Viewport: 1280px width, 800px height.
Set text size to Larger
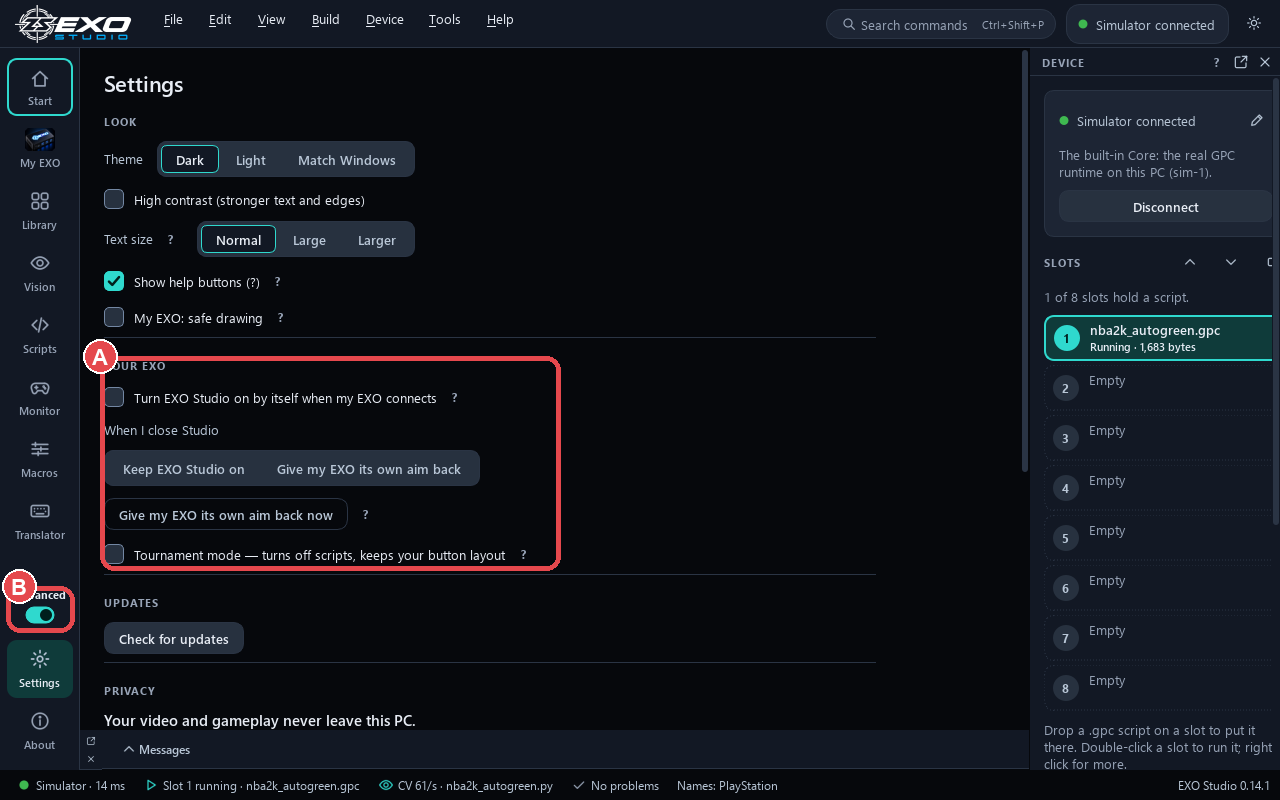[x=377, y=240]
